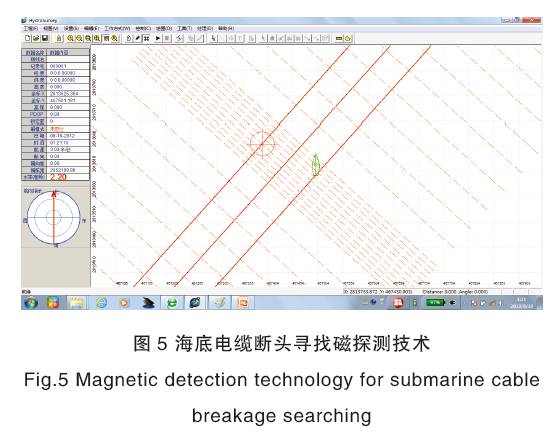Open Internet Explorer from the taskbar
560x447 pixels.
tap(101, 303)
